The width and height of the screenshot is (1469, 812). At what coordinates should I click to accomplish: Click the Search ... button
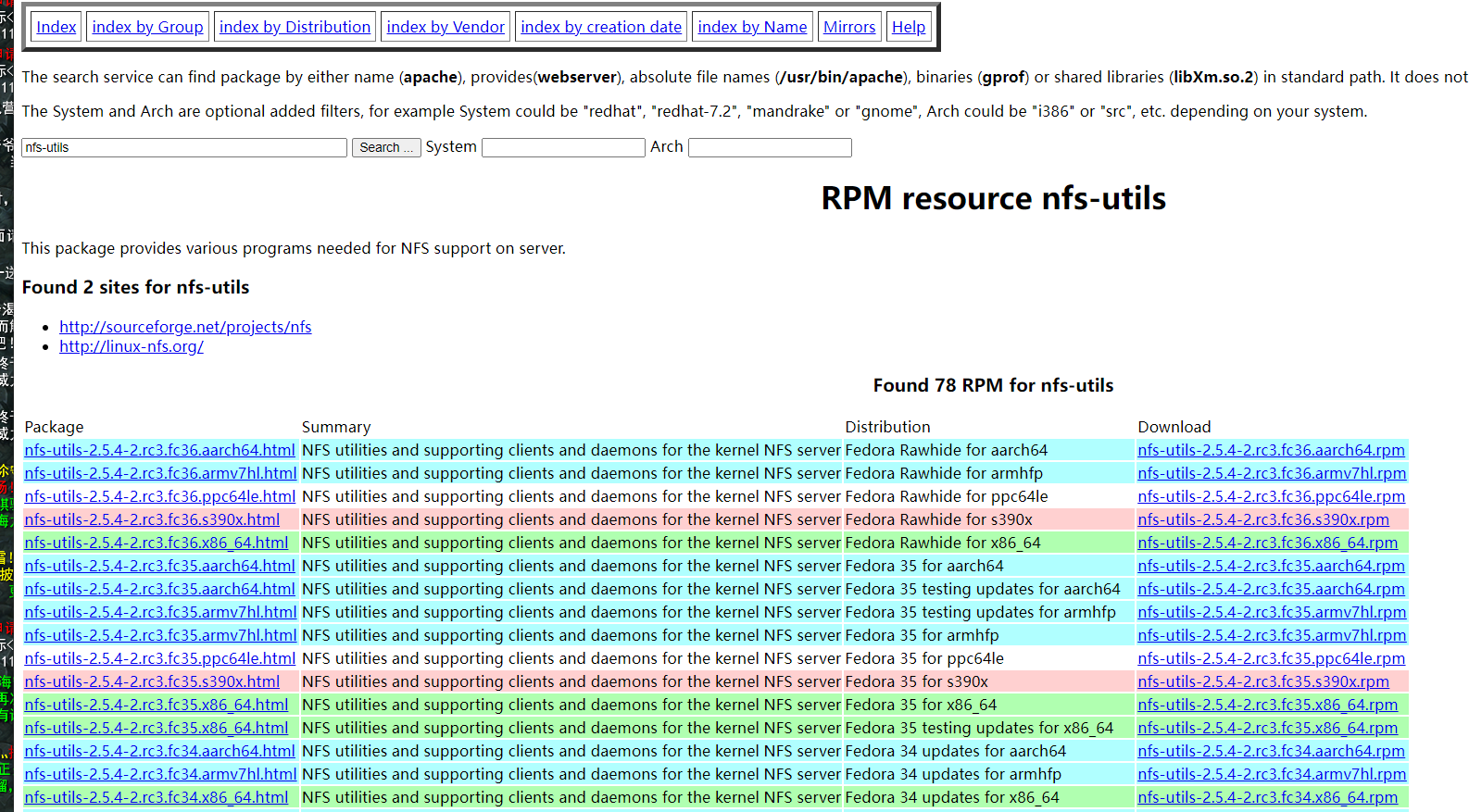386,147
